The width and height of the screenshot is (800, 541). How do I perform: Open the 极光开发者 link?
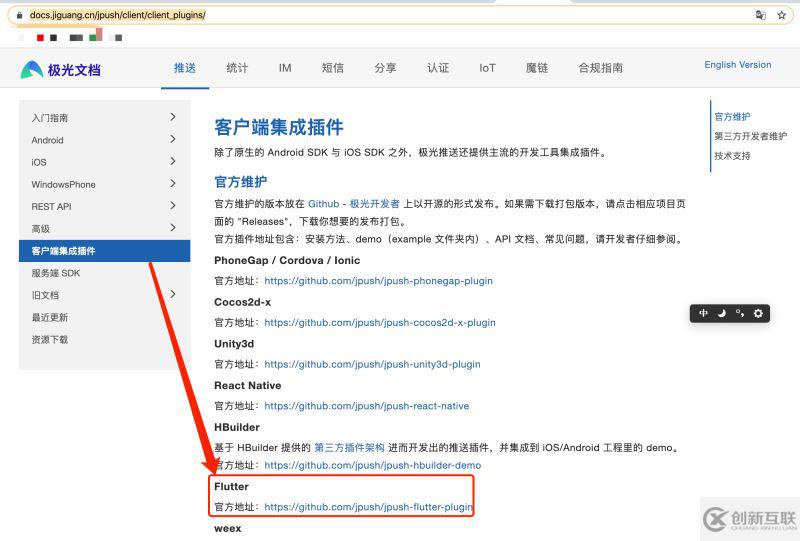[374, 204]
